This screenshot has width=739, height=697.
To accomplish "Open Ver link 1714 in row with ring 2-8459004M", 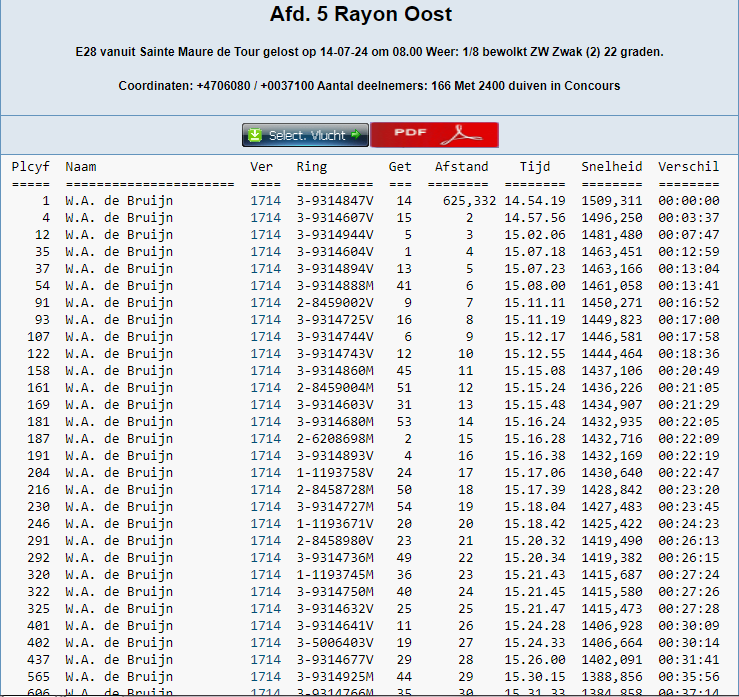I will point(265,387).
